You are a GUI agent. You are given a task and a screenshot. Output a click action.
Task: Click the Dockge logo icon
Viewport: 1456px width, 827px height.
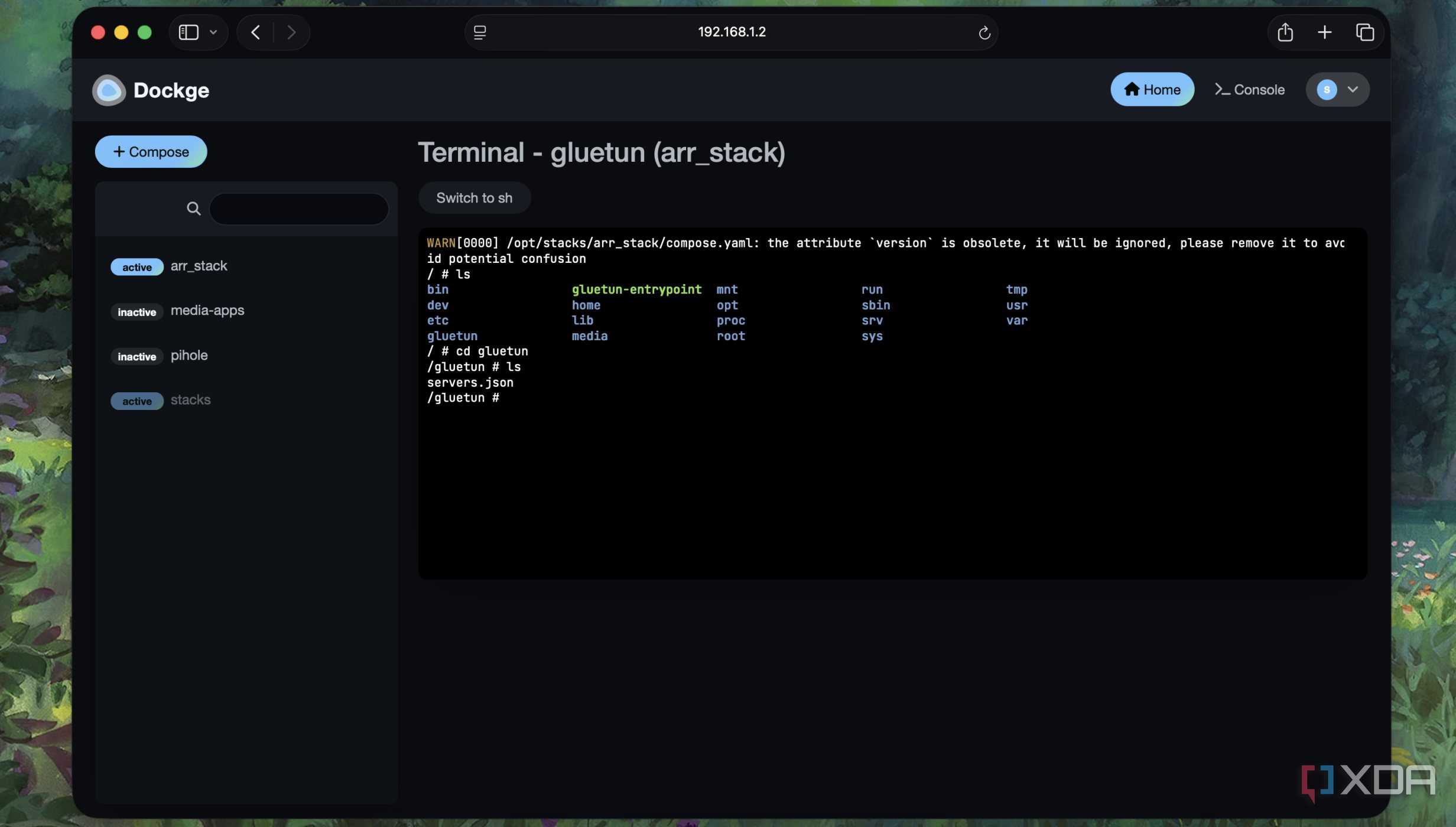(x=109, y=90)
